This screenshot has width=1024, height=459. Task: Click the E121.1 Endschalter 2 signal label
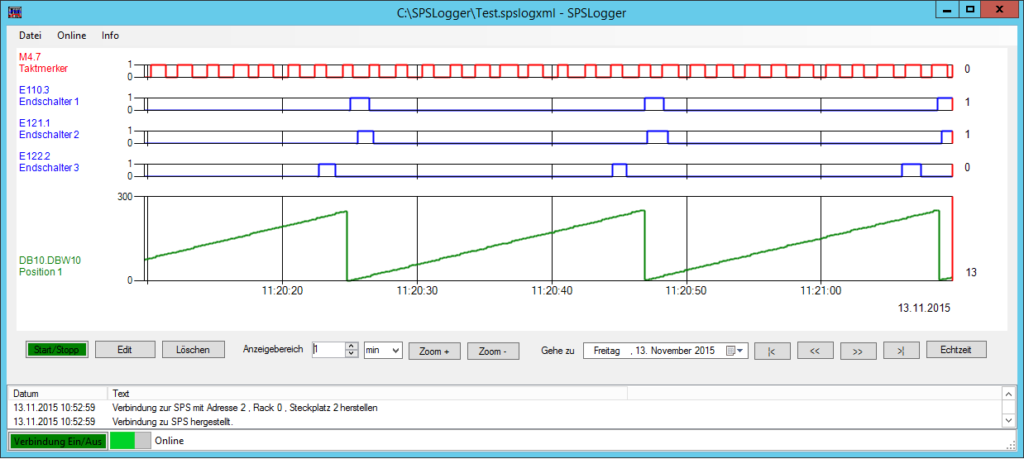(x=49, y=129)
